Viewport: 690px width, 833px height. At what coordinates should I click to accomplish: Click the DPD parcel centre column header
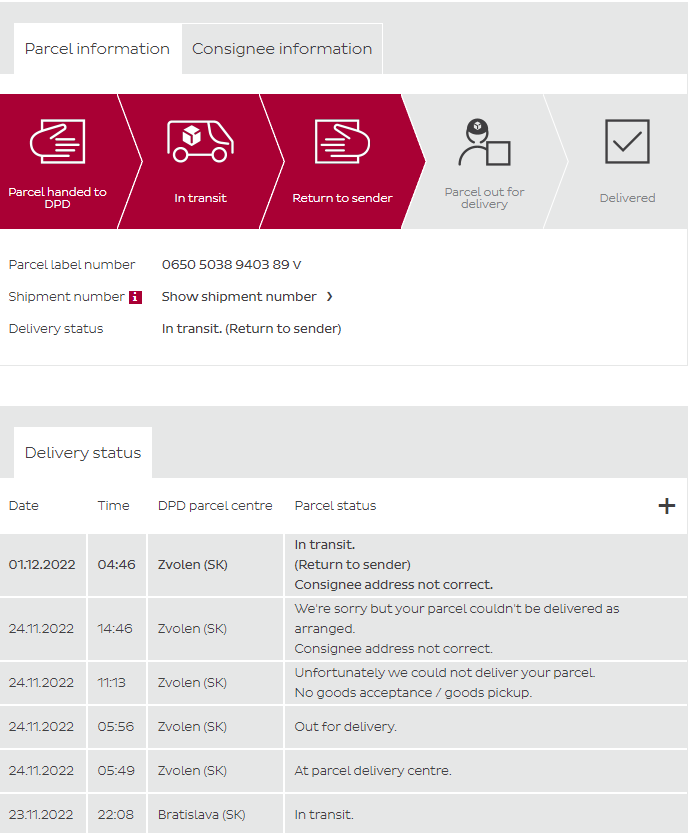pos(215,506)
